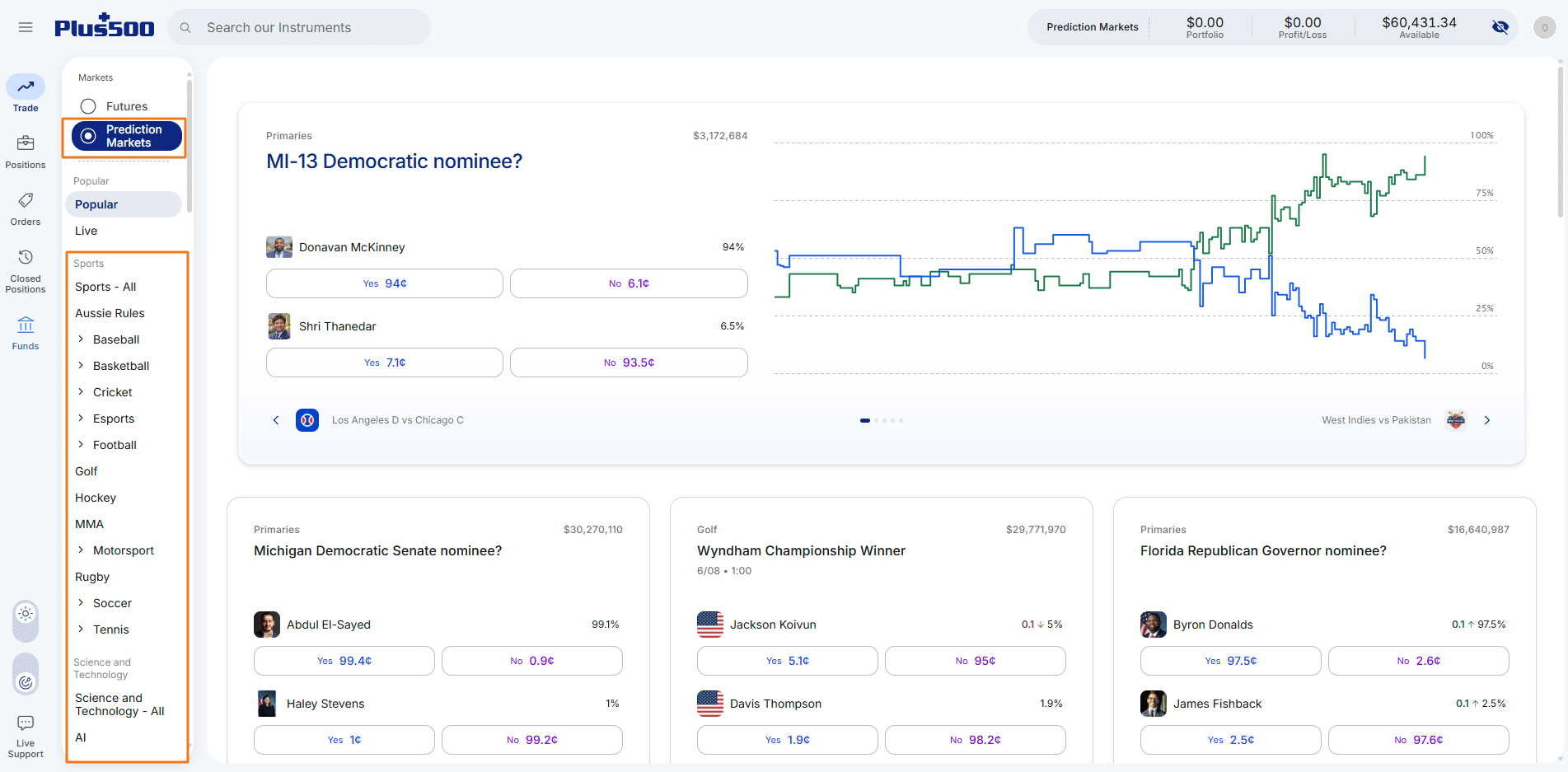This screenshot has width=1568, height=772.
Task: Buy Yes 94¢ for Donavan McKinney
Action: pyautogui.click(x=385, y=283)
